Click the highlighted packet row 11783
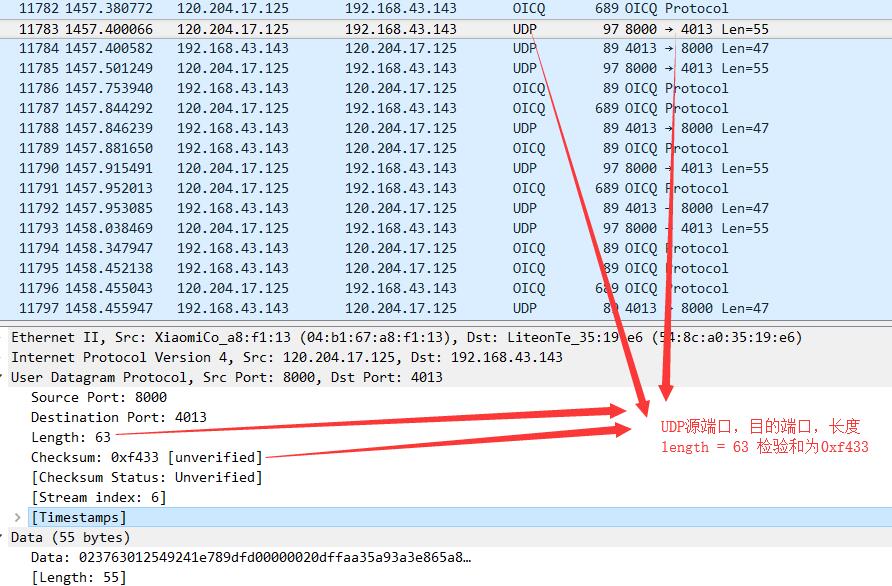 click(300, 28)
